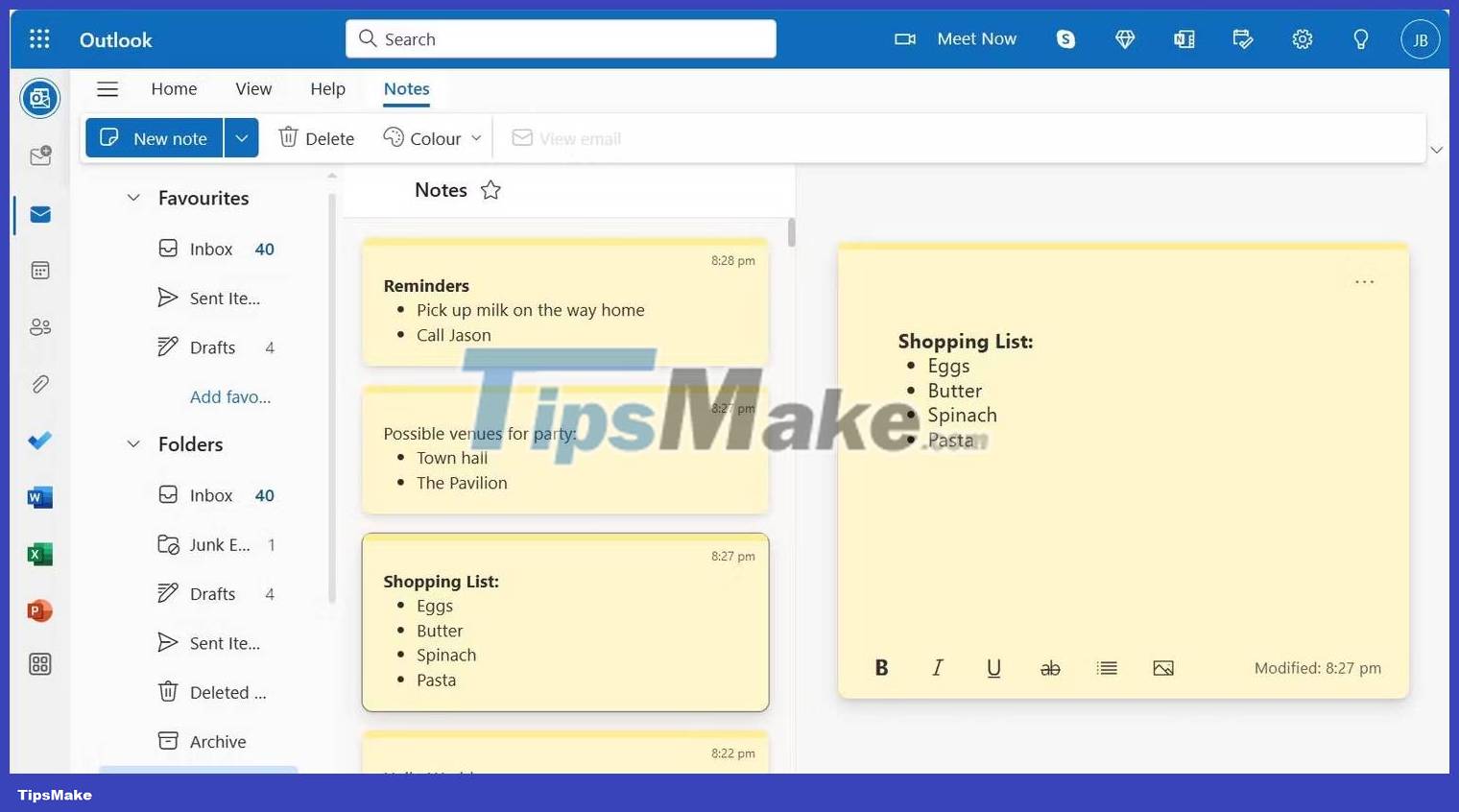Open PowerPoint from the left sidebar
Viewport: 1459px width, 812px height.
click(39, 610)
